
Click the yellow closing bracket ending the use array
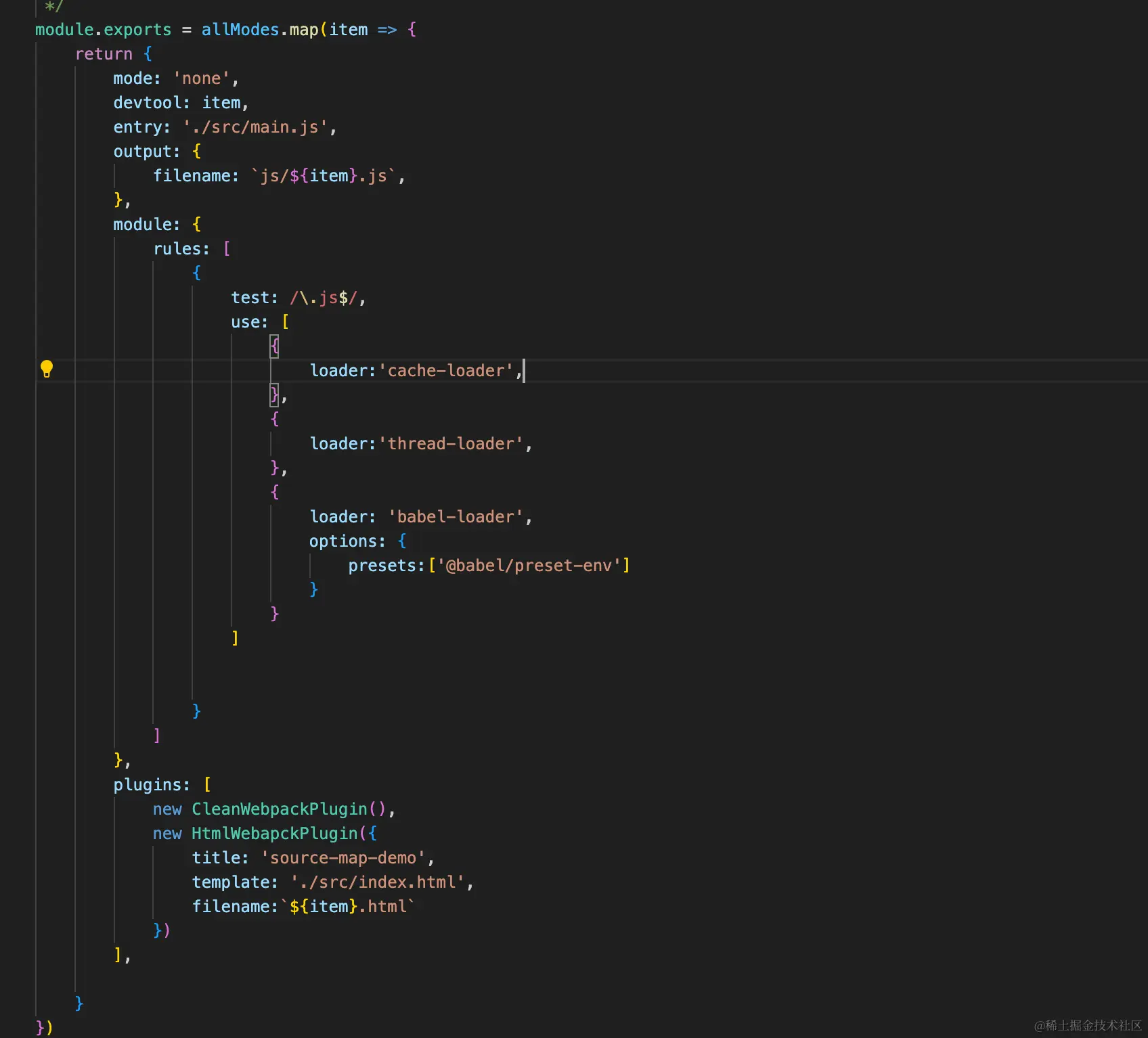(235, 638)
